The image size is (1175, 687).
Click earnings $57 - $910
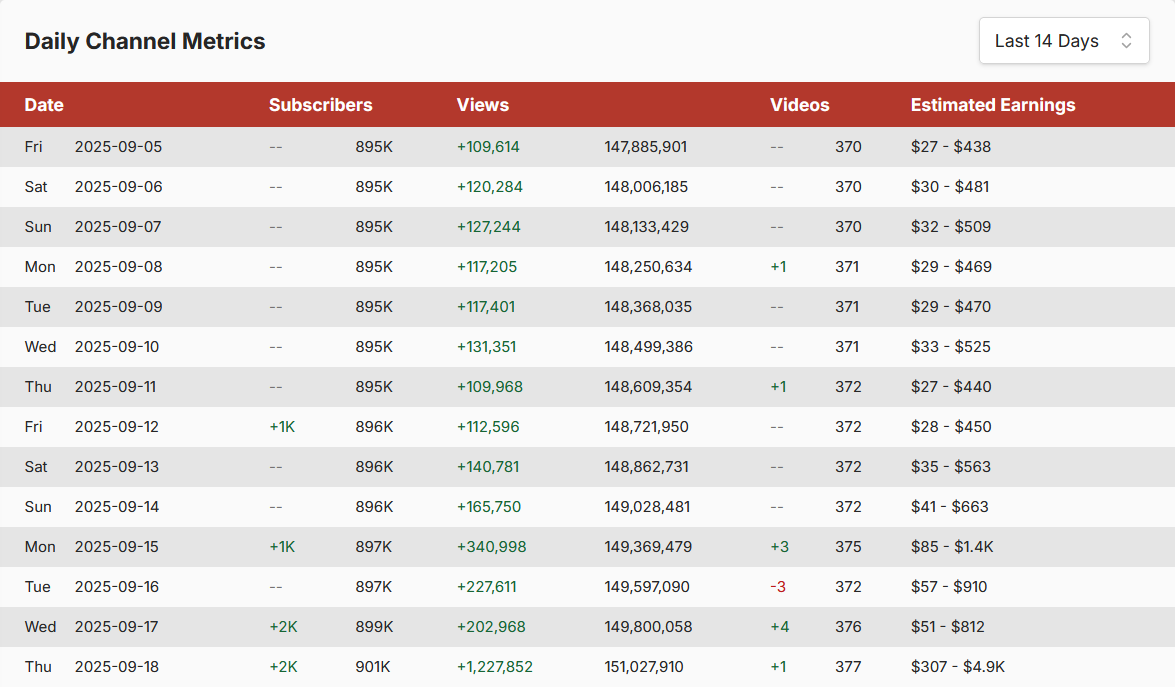[x=949, y=587]
